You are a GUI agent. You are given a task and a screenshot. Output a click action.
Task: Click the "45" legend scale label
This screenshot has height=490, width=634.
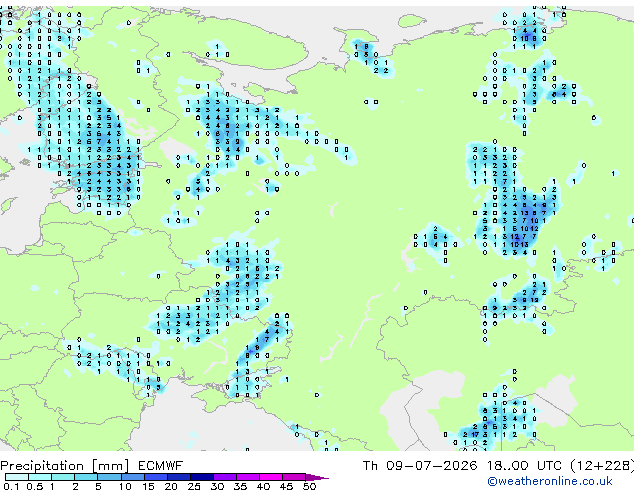pos(286,486)
